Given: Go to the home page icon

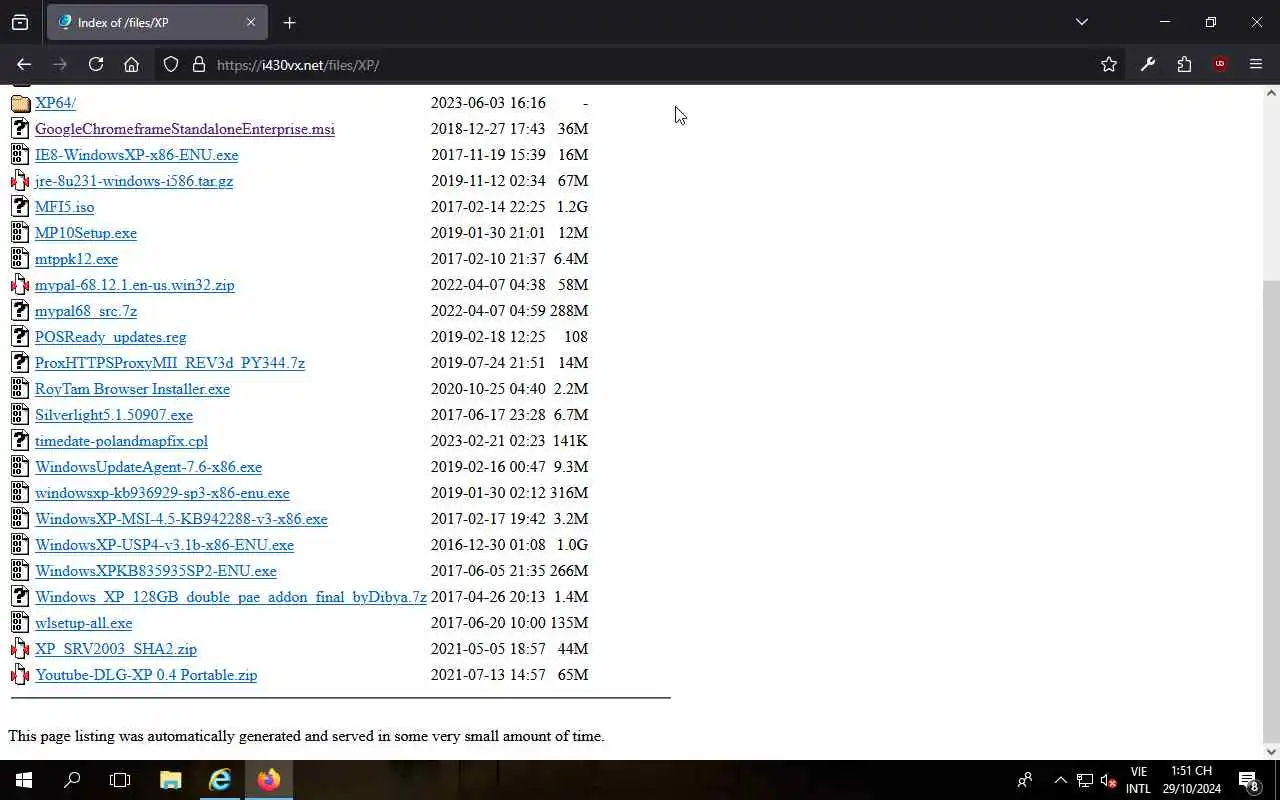Looking at the screenshot, I should 131,65.
